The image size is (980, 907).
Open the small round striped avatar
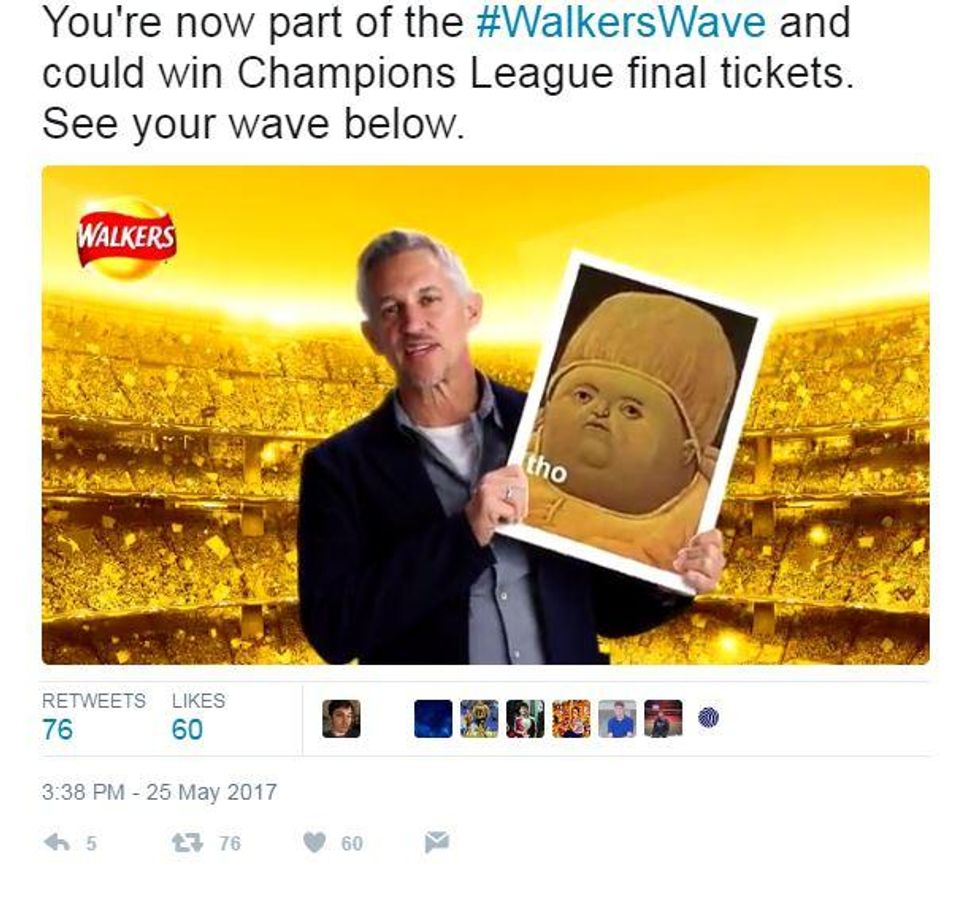pos(708,718)
